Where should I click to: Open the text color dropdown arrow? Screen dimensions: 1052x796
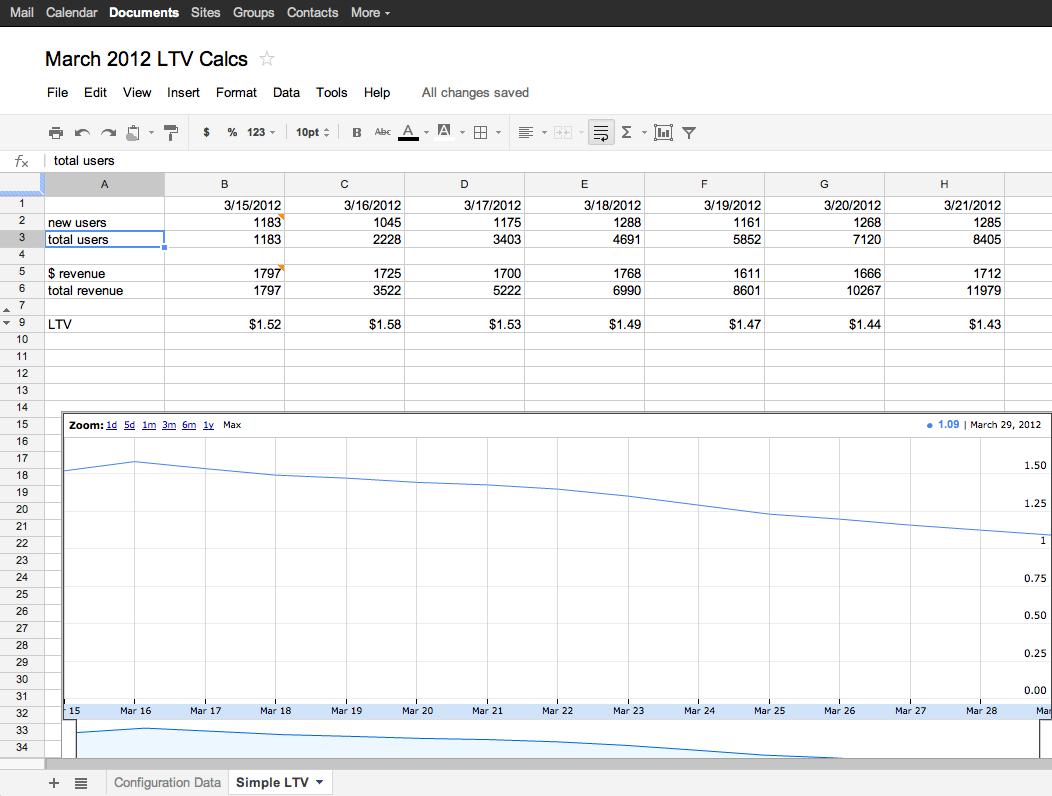[426, 133]
